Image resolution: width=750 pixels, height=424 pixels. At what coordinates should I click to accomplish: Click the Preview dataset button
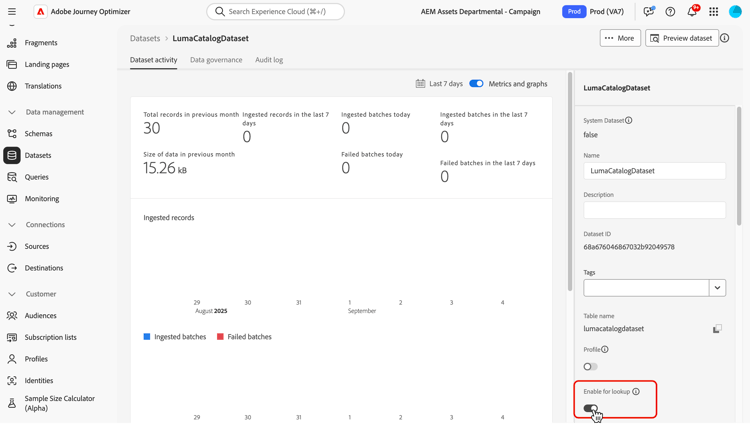point(682,38)
